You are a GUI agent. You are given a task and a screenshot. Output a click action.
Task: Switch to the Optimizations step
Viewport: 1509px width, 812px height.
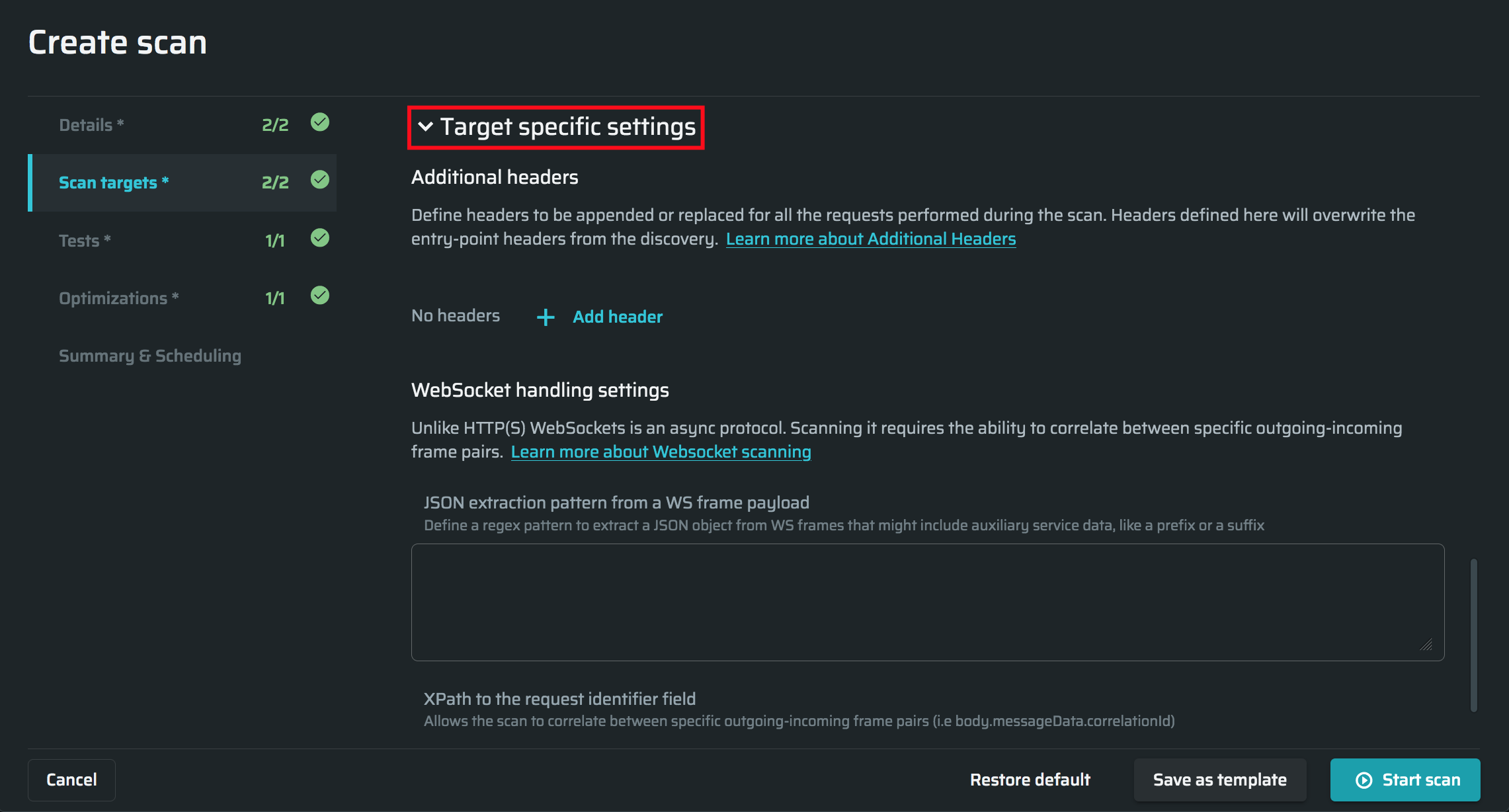coord(118,298)
